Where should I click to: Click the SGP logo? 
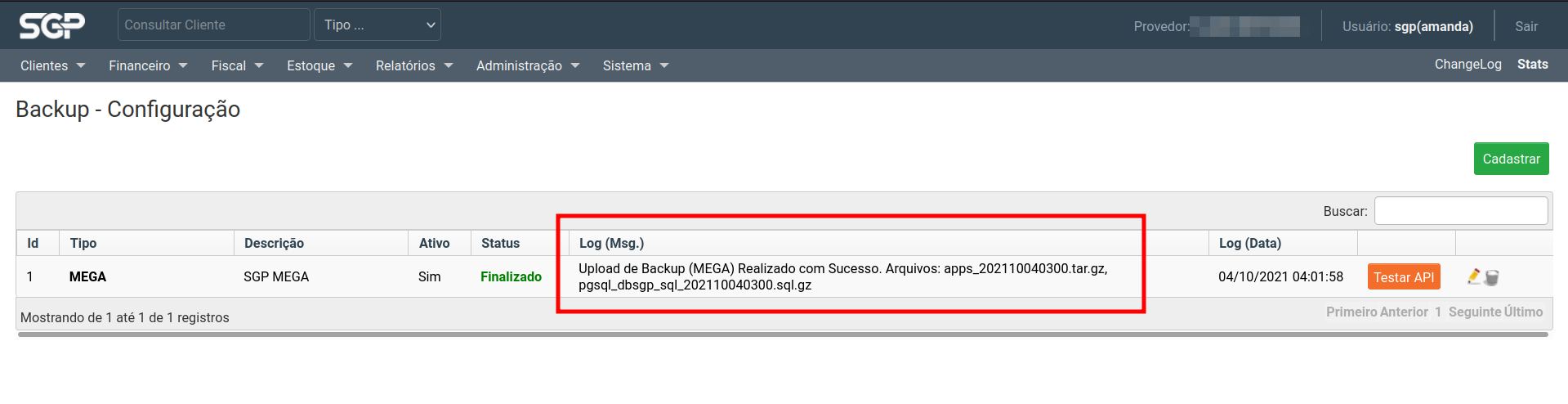point(52,25)
